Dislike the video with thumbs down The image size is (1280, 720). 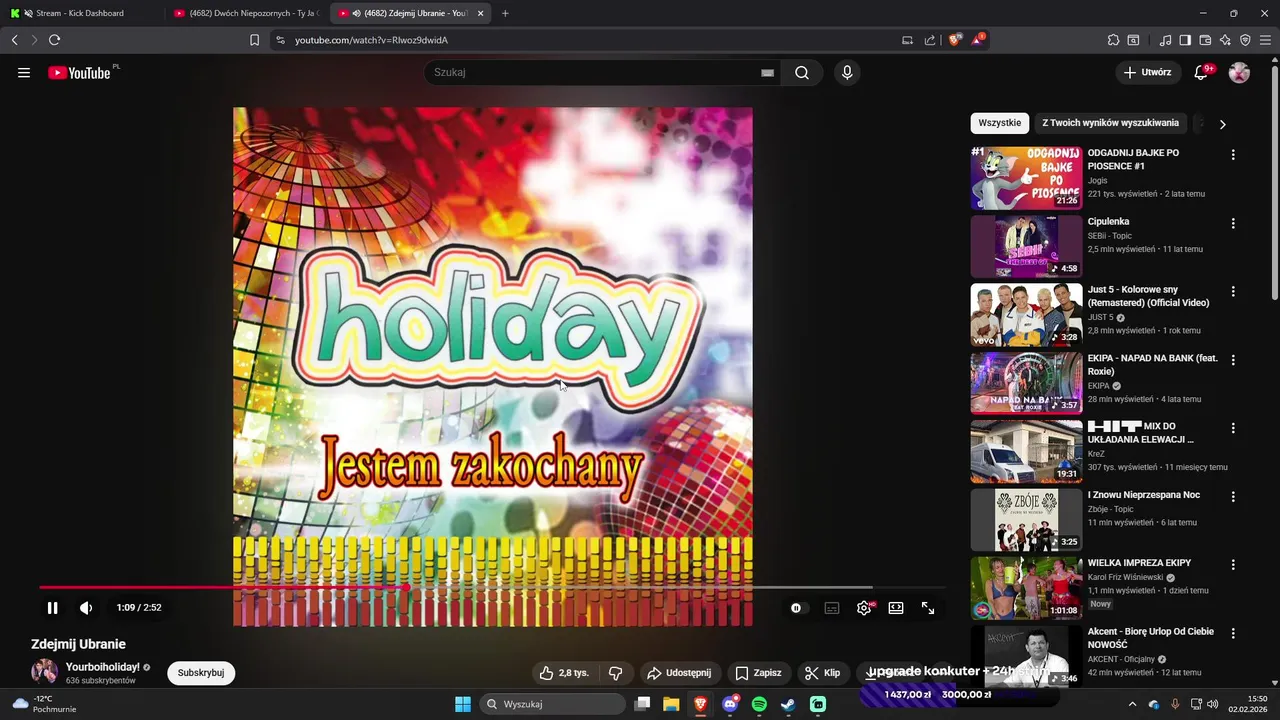click(616, 673)
